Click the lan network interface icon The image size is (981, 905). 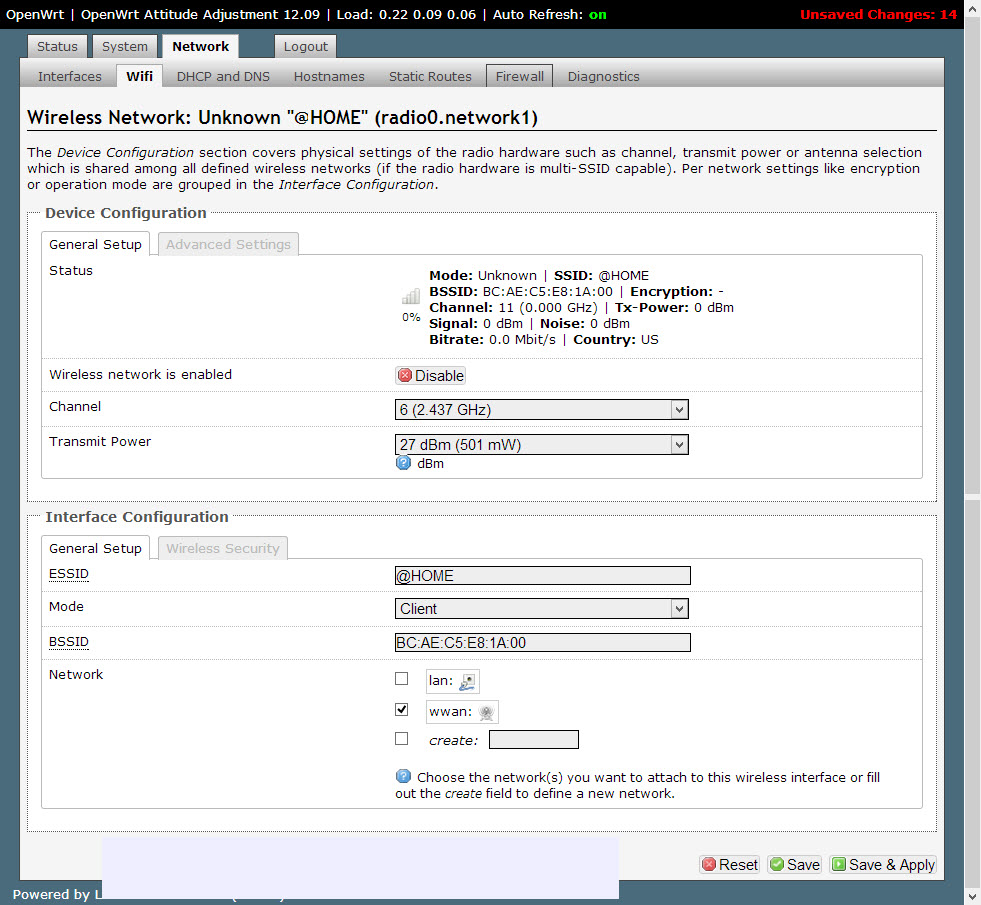pos(467,682)
